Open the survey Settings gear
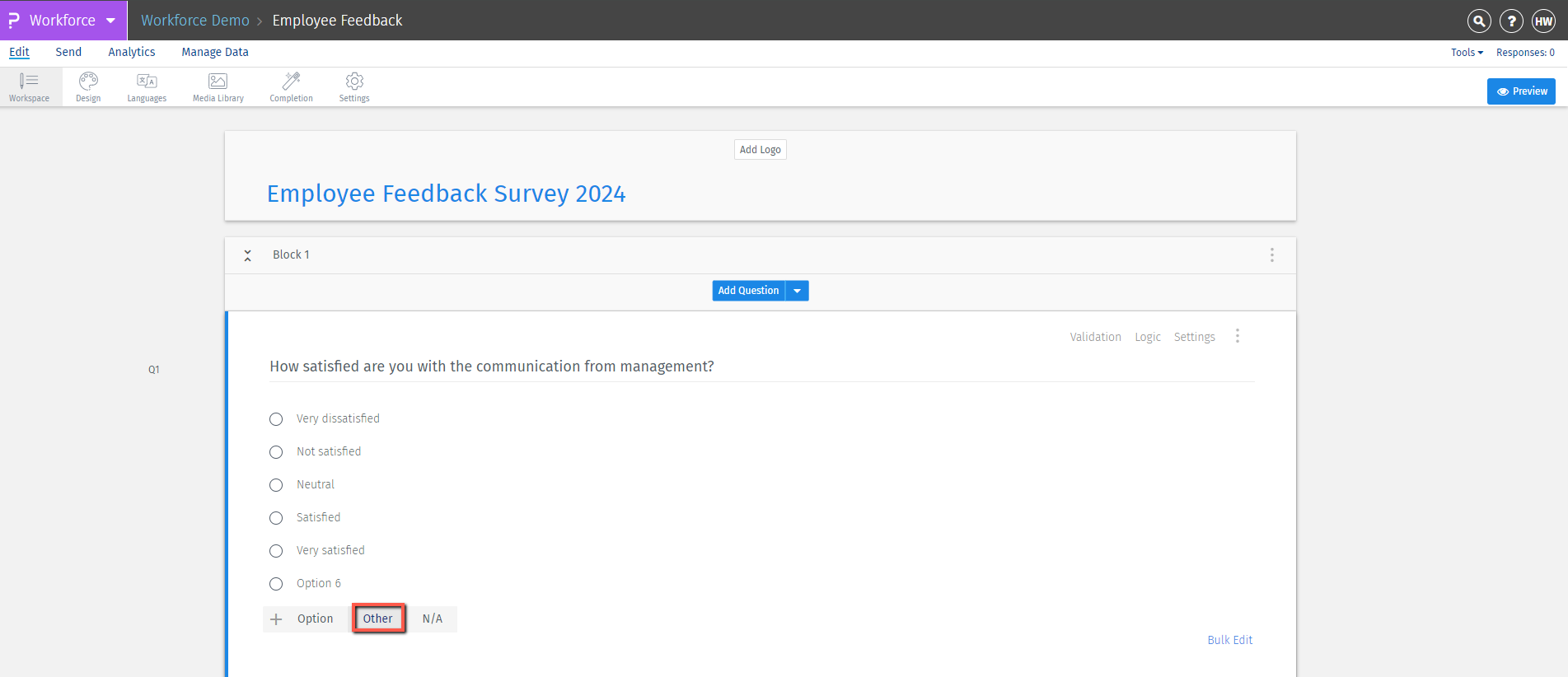The width and height of the screenshot is (1568, 677). coord(354,86)
